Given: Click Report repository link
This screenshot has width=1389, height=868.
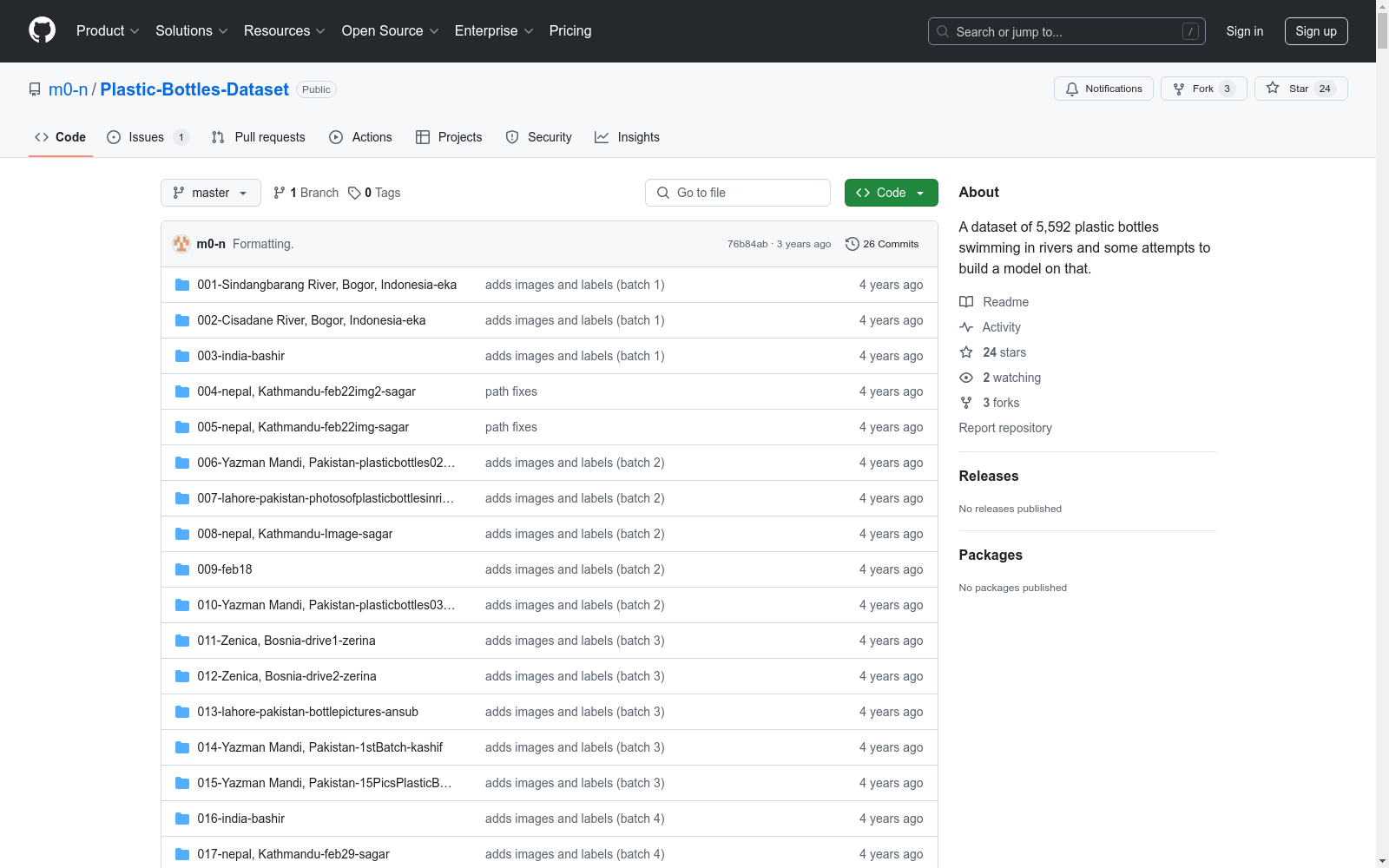Looking at the screenshot, I should tap(1004, 428).
